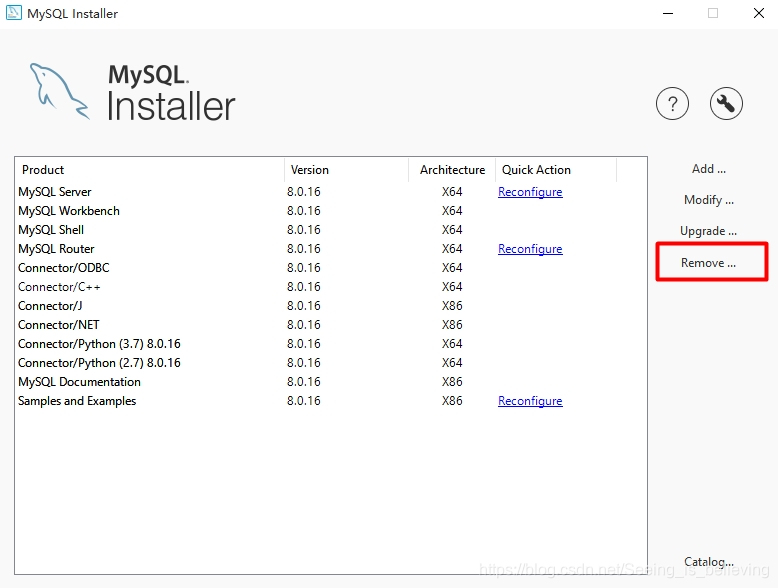Select the MySQL Router row
The height and width of the screenshot is (588, 778).
[330, 249]
